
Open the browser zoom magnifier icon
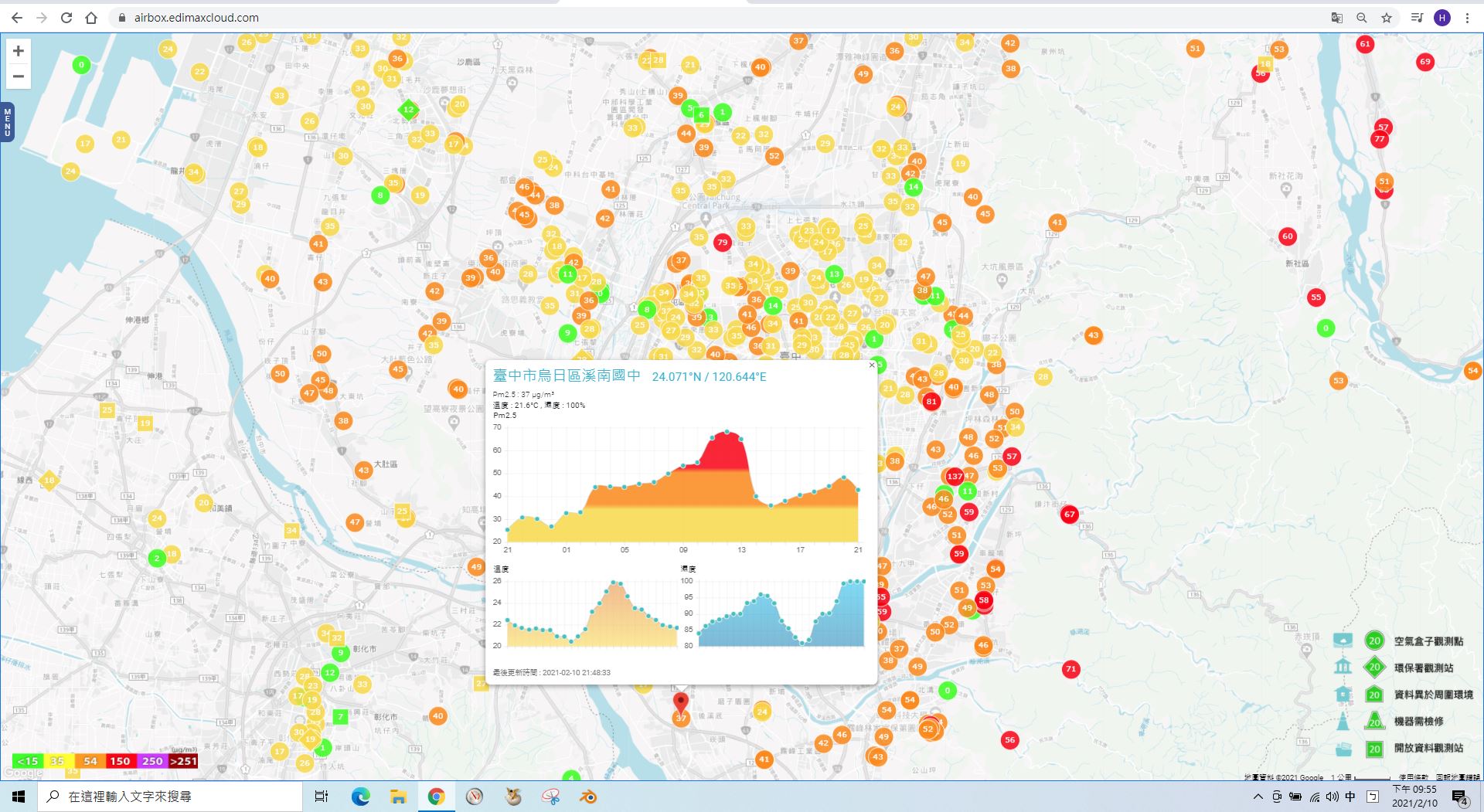(x=1361, y=18)
